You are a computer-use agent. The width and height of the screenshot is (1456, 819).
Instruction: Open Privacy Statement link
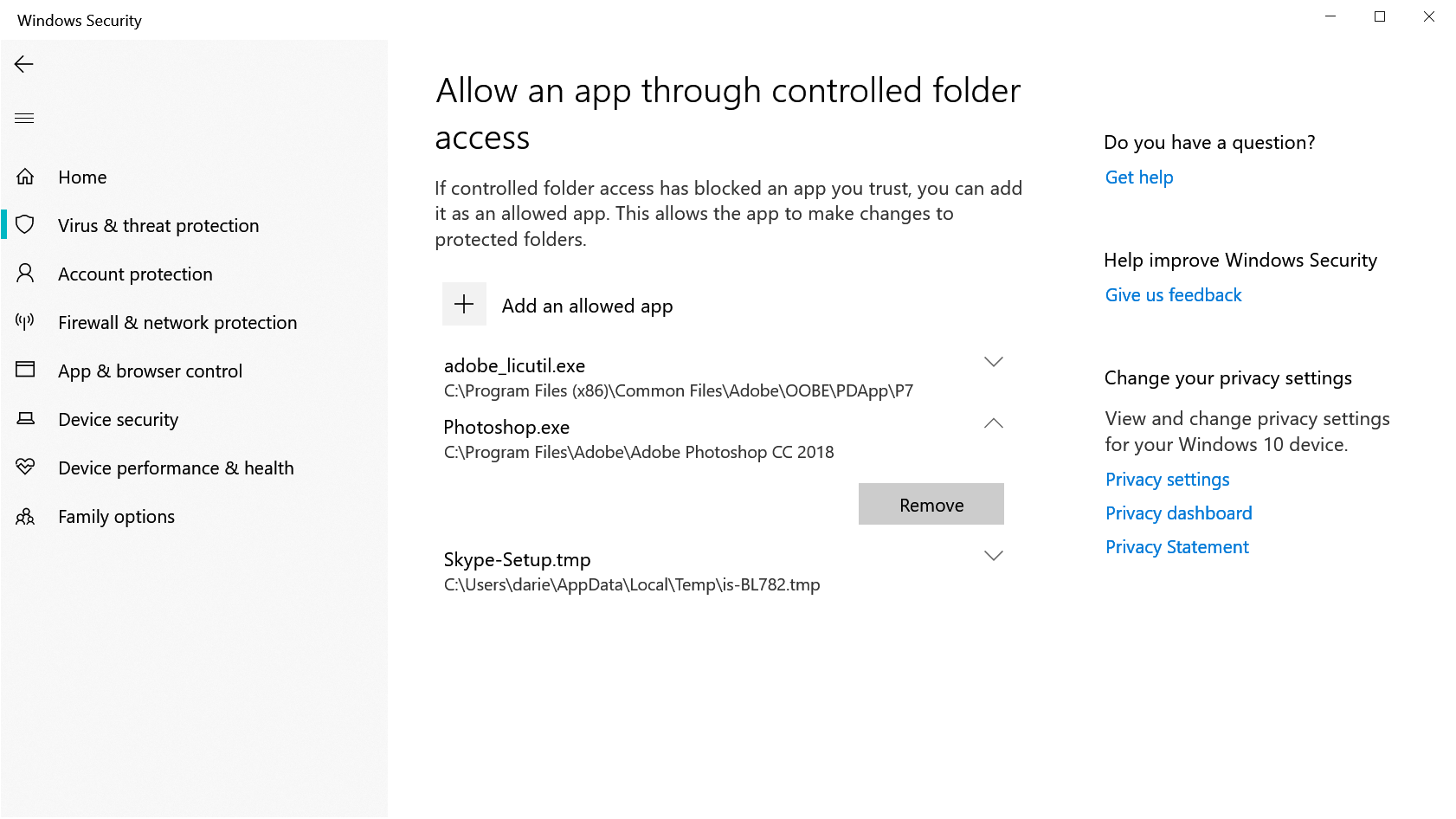pos(1177,547)
